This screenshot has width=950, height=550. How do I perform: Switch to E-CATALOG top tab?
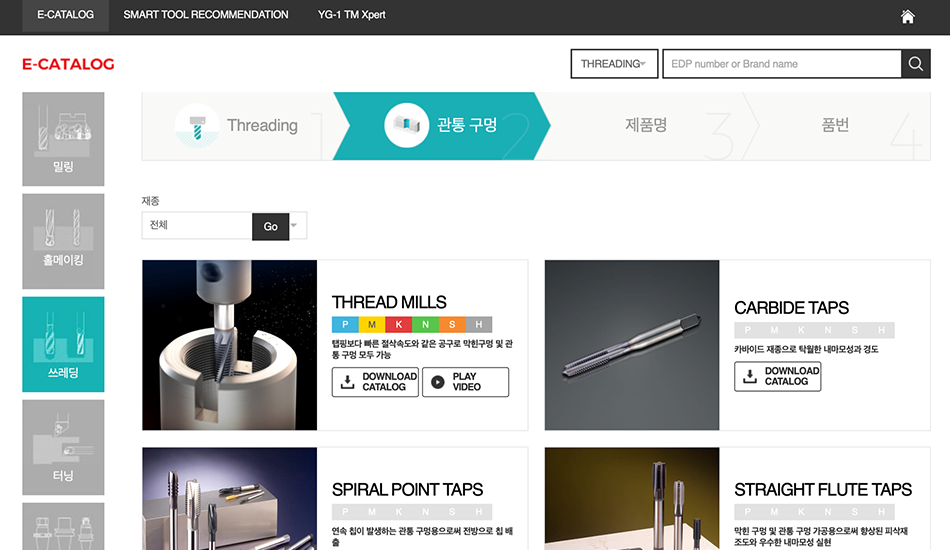tap(65, 15)
